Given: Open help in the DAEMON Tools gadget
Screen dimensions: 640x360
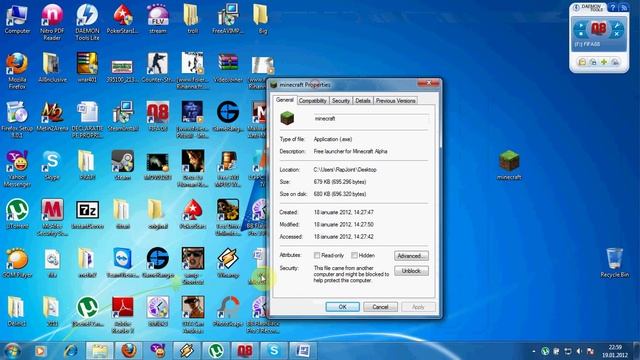Looking at the screenshot, I should coord(613,8).
